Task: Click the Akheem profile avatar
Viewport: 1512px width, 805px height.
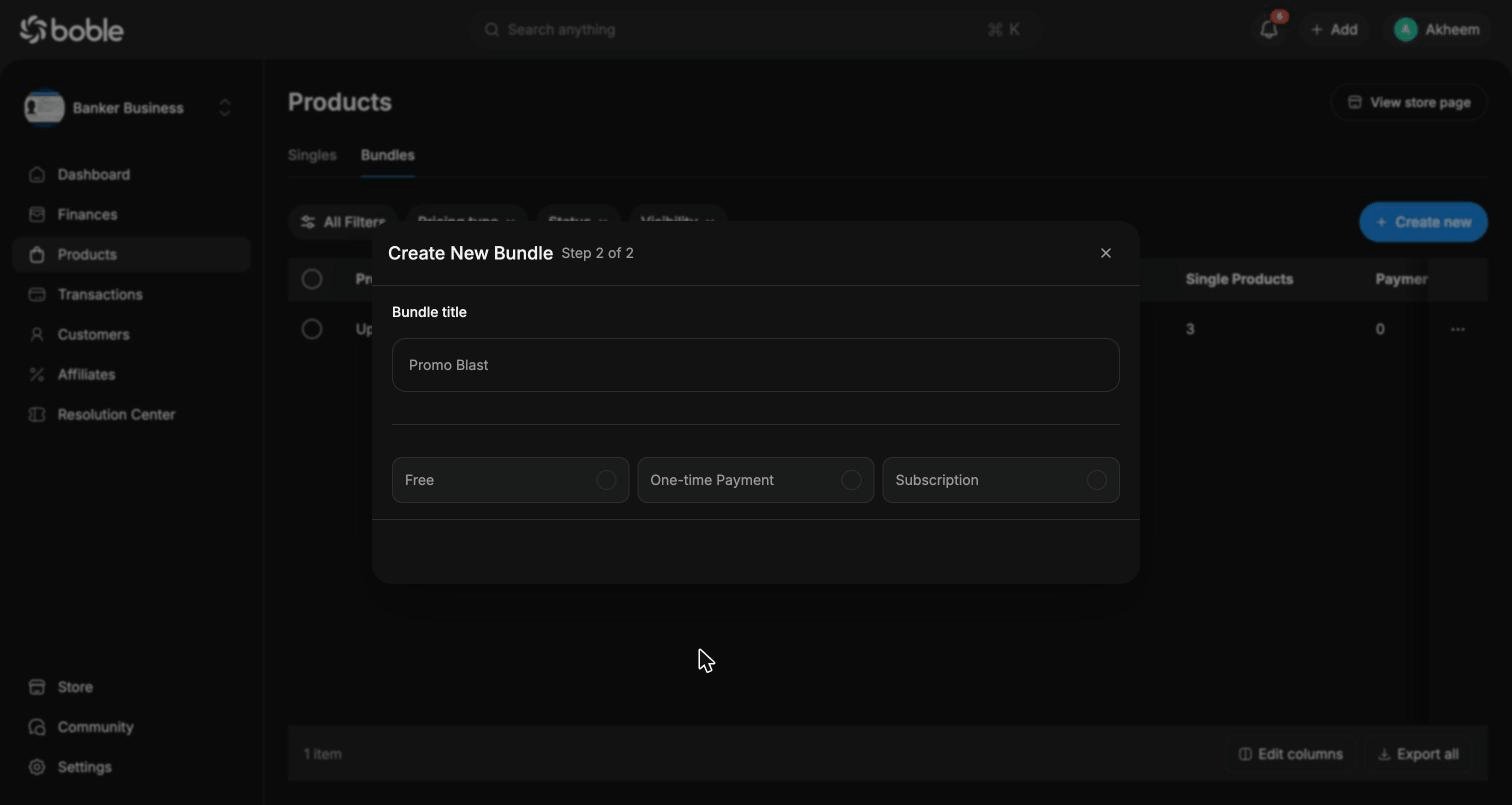Action: pos(1406,30)
